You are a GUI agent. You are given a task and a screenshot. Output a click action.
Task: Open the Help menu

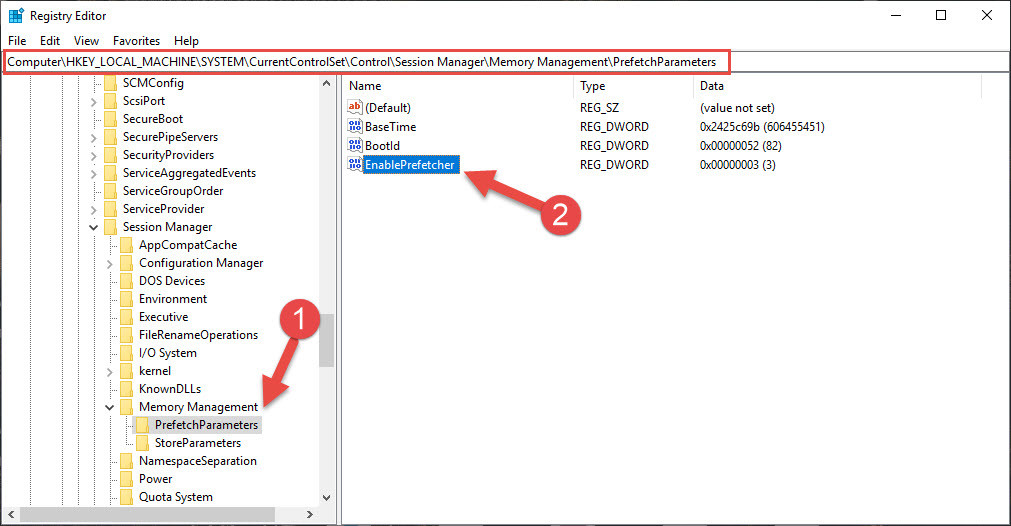(x=186, y=41)
